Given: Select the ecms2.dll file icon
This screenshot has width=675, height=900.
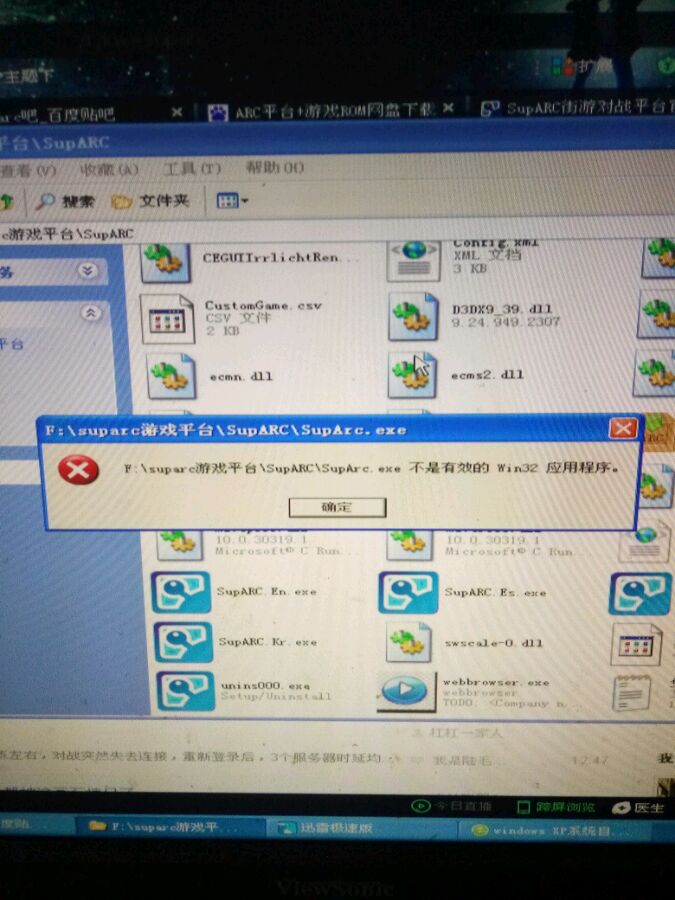Looking at the screenshot, I should (412, 375).
